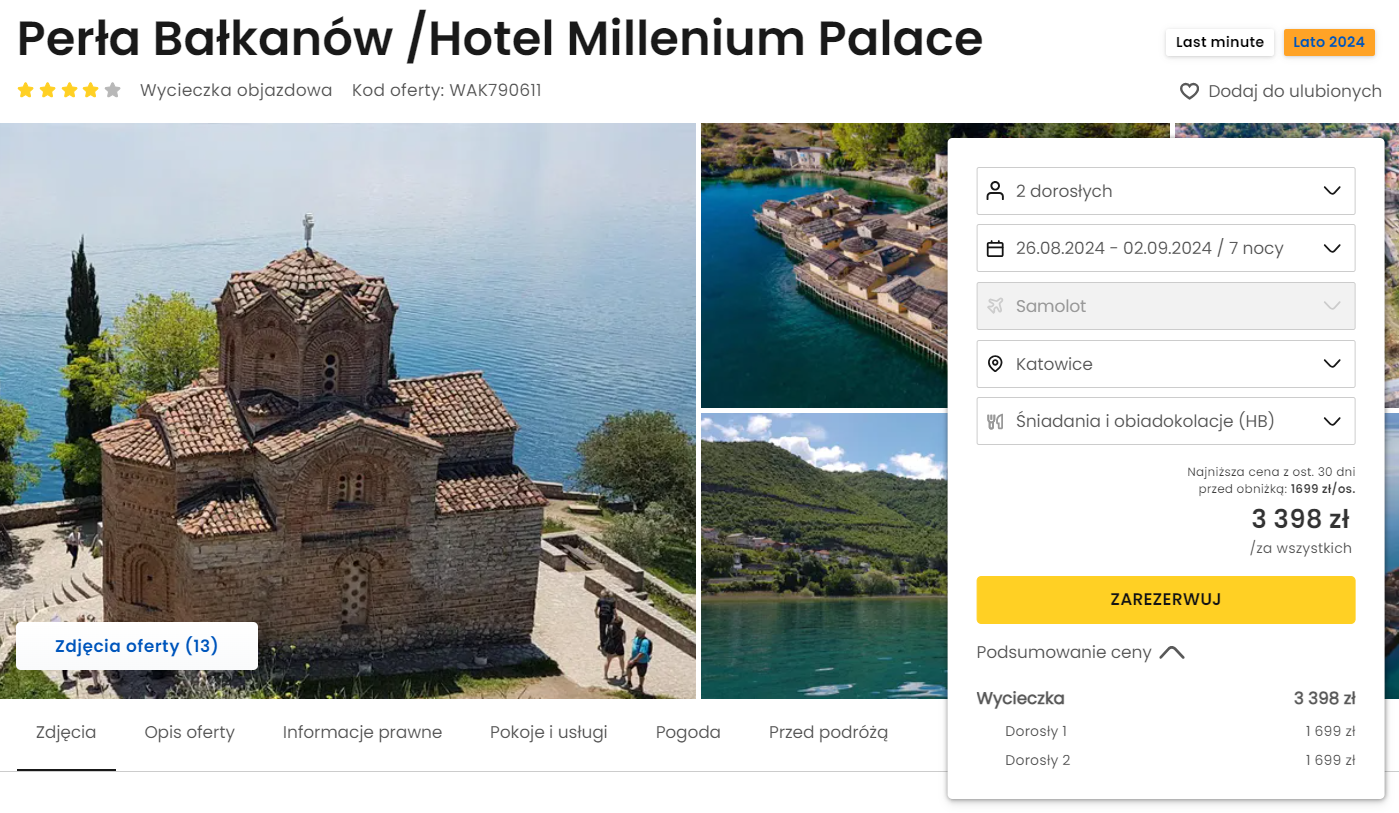This screenshot has height=813, width=1399.
Task: Open the 2 dorosłych travelers dropdown
Action: [x=1166, y=191]
